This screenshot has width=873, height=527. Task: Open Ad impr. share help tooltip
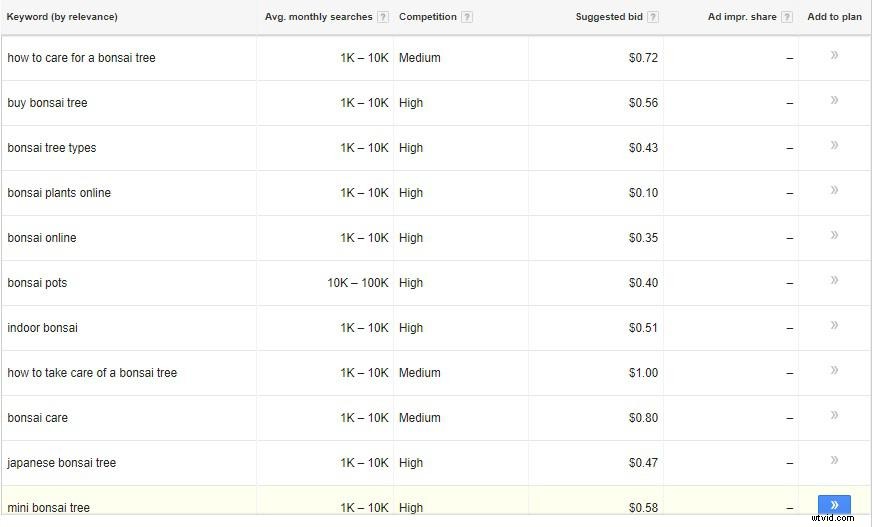click(x=787, y=17)
